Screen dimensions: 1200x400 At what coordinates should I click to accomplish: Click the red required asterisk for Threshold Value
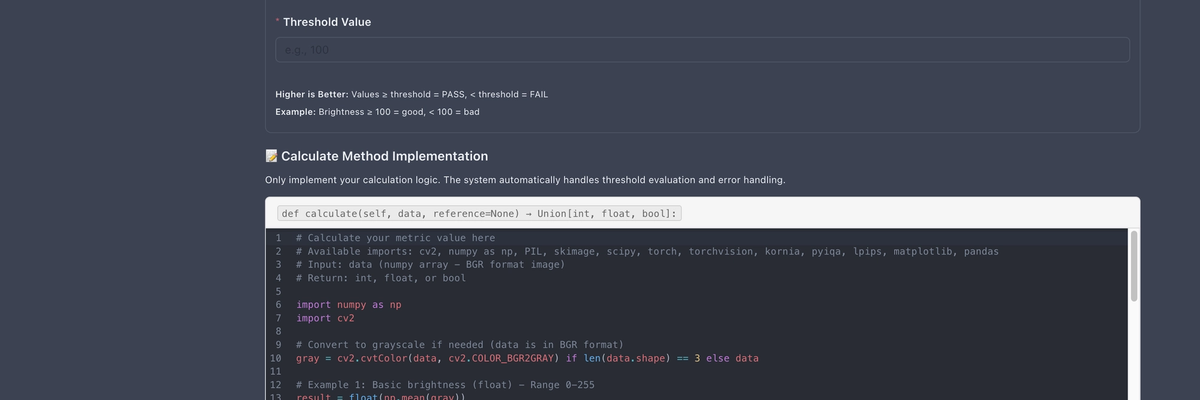277,21
